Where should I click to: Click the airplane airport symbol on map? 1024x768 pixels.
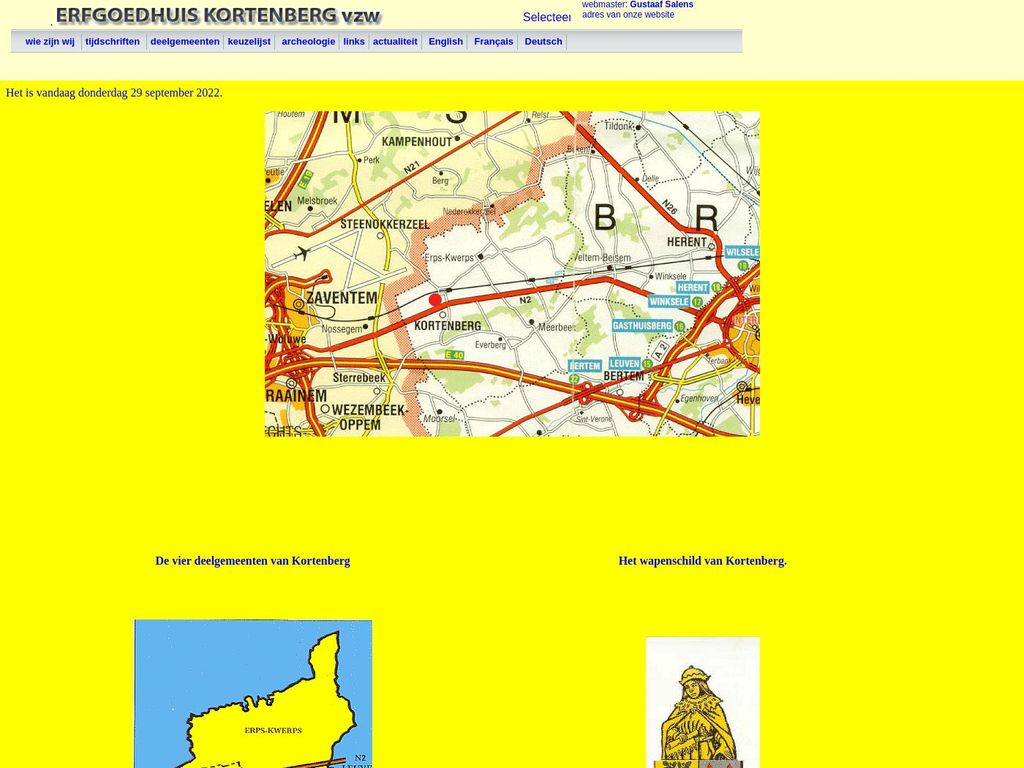(x=302, y=253)
